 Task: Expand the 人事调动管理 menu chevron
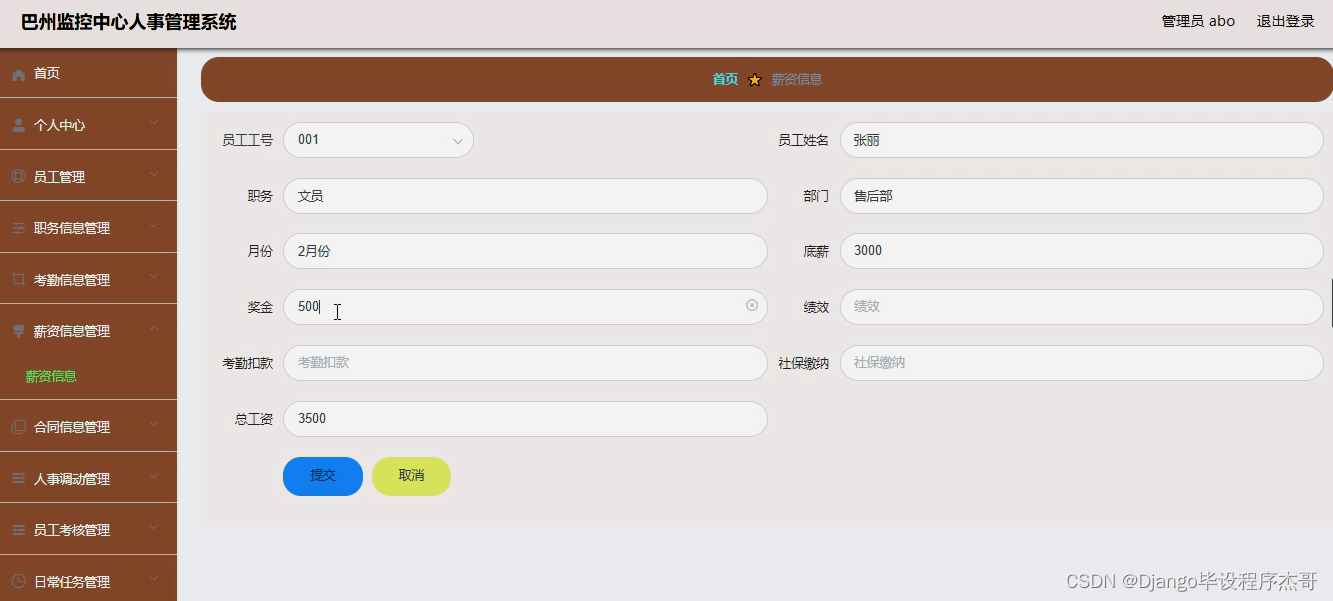click(x=154, y=477)
